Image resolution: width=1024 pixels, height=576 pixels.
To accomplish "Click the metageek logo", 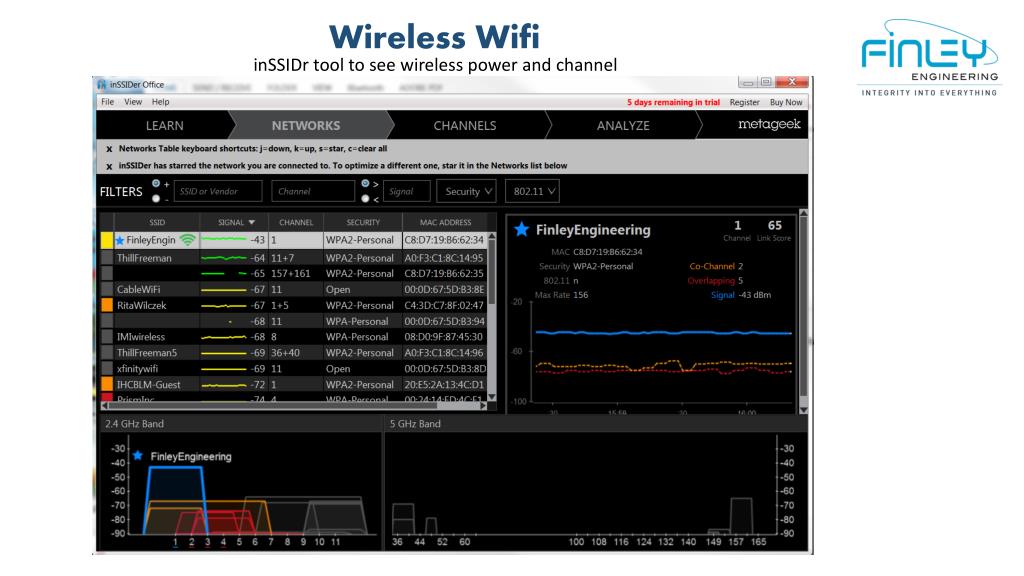I will click(769, 124).
